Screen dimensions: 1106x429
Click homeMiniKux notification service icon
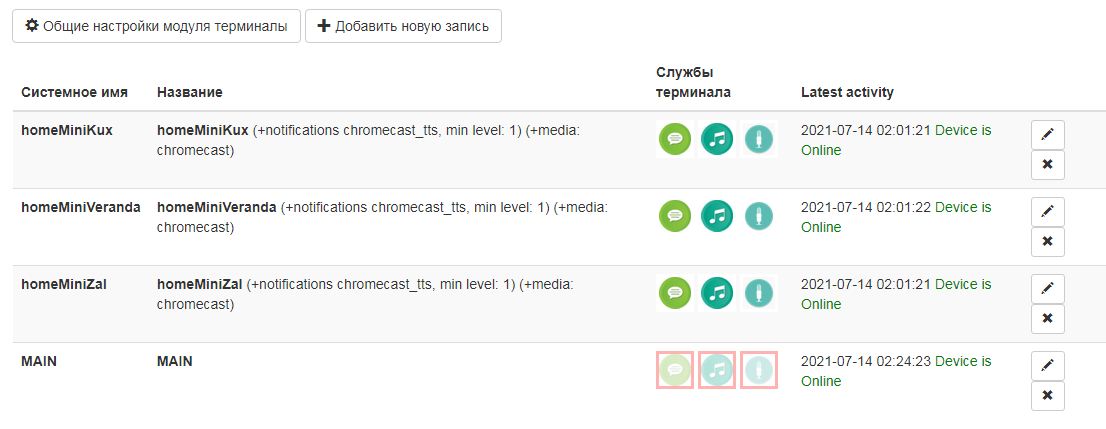click(x=675, y=139)
